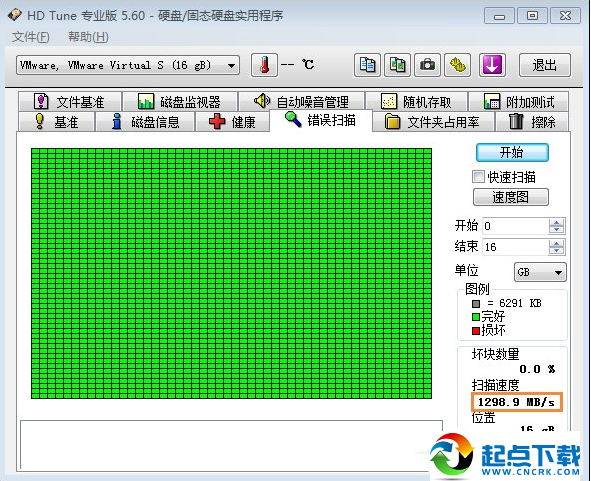Switch to the 磁盘监视器 tab
The image size is (591, 481).
pos(180,101)
